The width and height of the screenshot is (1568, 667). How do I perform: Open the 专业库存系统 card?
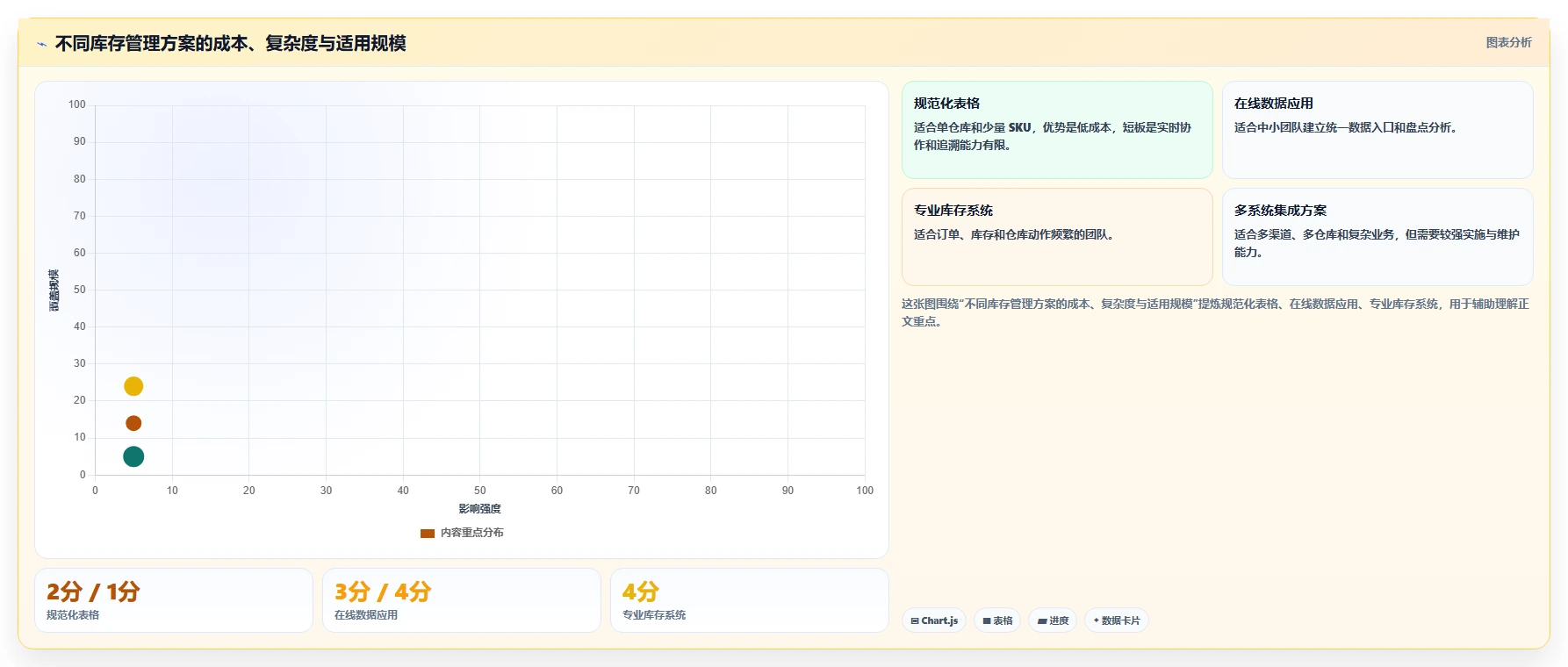coord(1057,237)
